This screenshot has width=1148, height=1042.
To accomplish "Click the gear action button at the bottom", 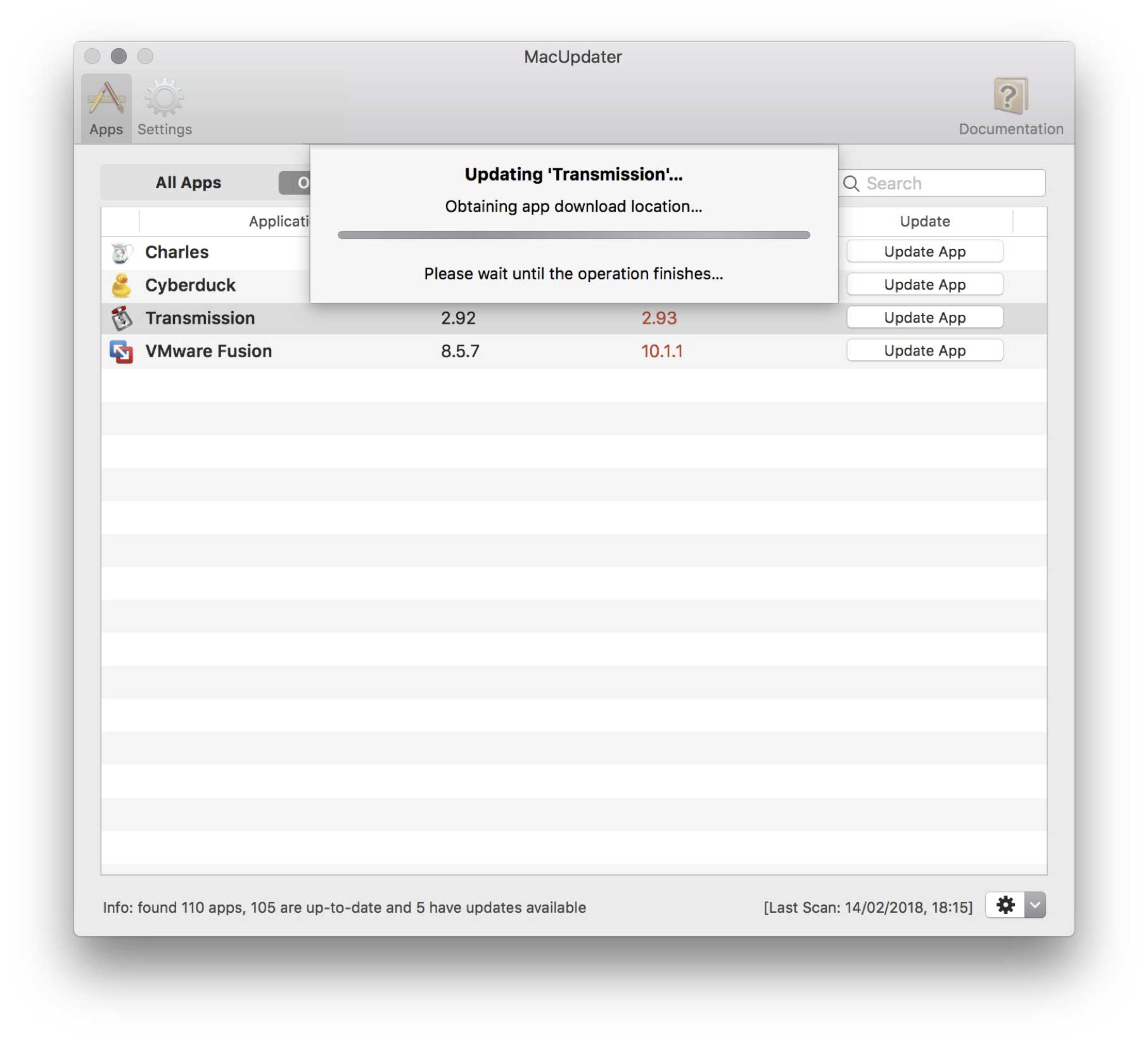I will point(1005,905).
